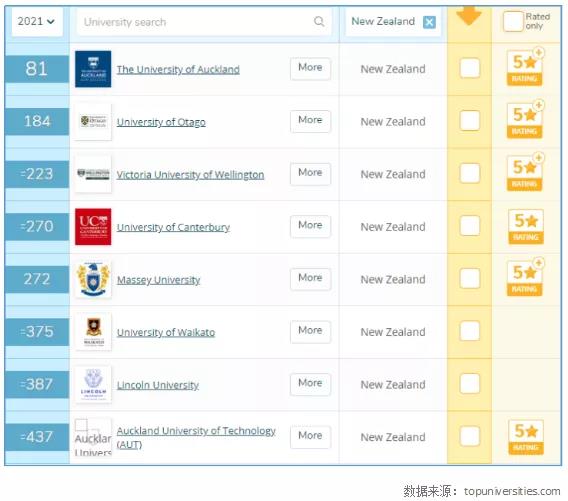Click the Massey University 5-star plus badge
Image resolution: width=568 pixels, height=501 pixels.
click(x=525, y=277)
